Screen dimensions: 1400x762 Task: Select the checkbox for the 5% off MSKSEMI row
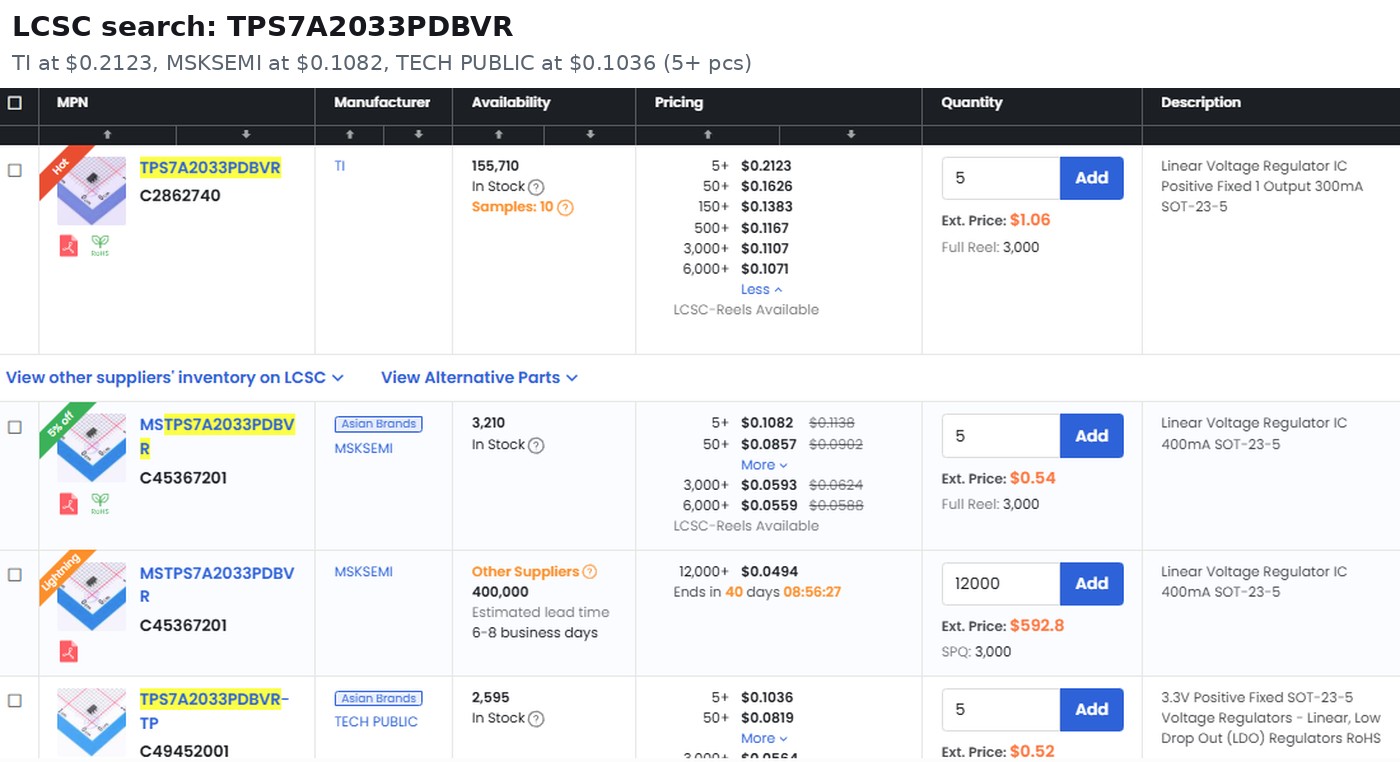coord(15,427)
